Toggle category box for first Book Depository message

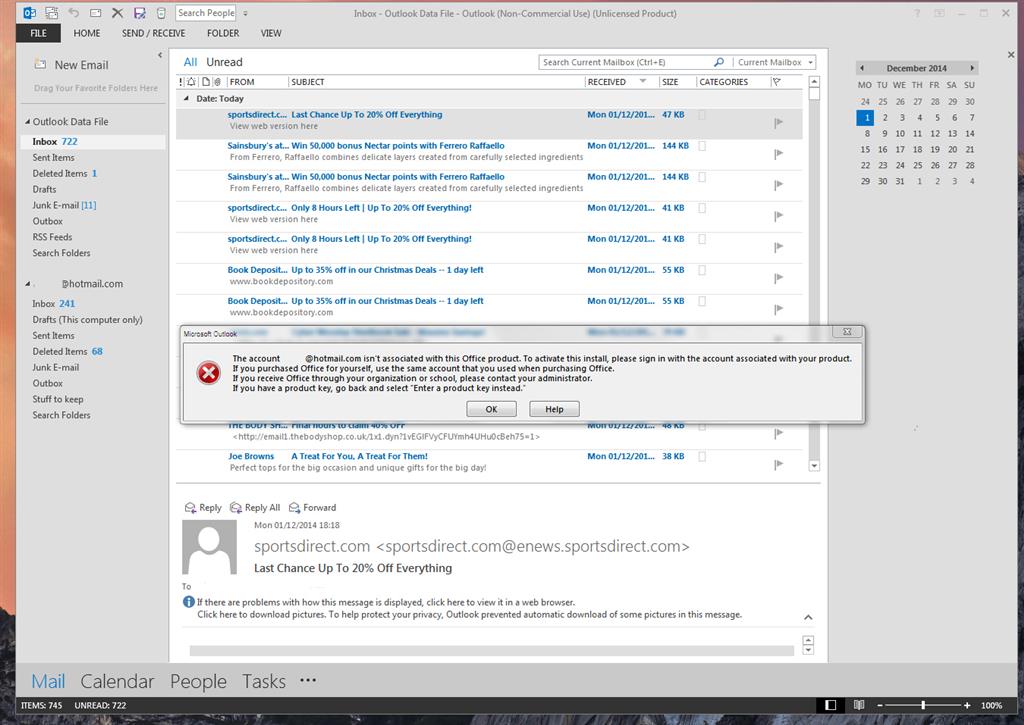pos(702,270)
